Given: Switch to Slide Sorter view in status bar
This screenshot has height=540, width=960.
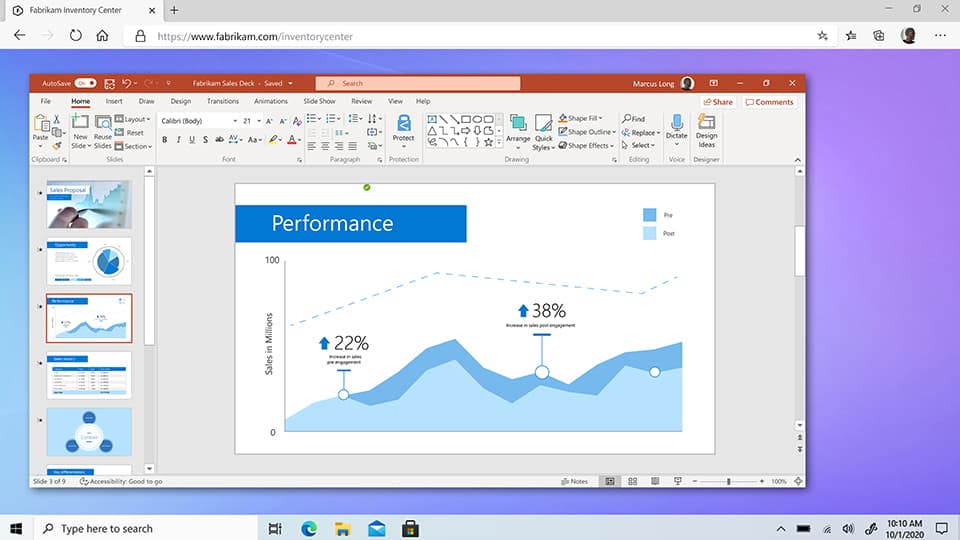Looking at the screenshot, I should (632, 481).
